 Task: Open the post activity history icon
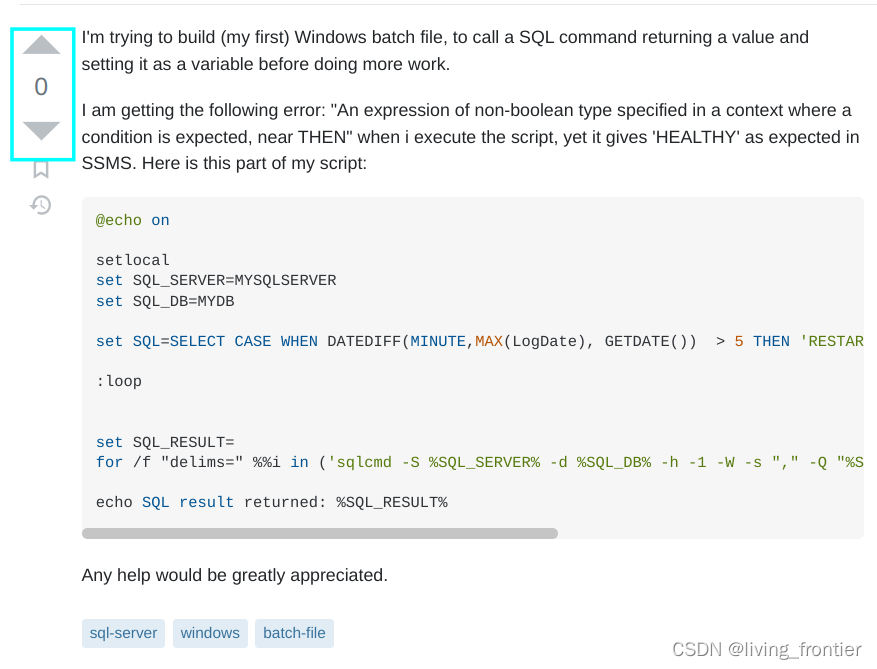(41, 205)
